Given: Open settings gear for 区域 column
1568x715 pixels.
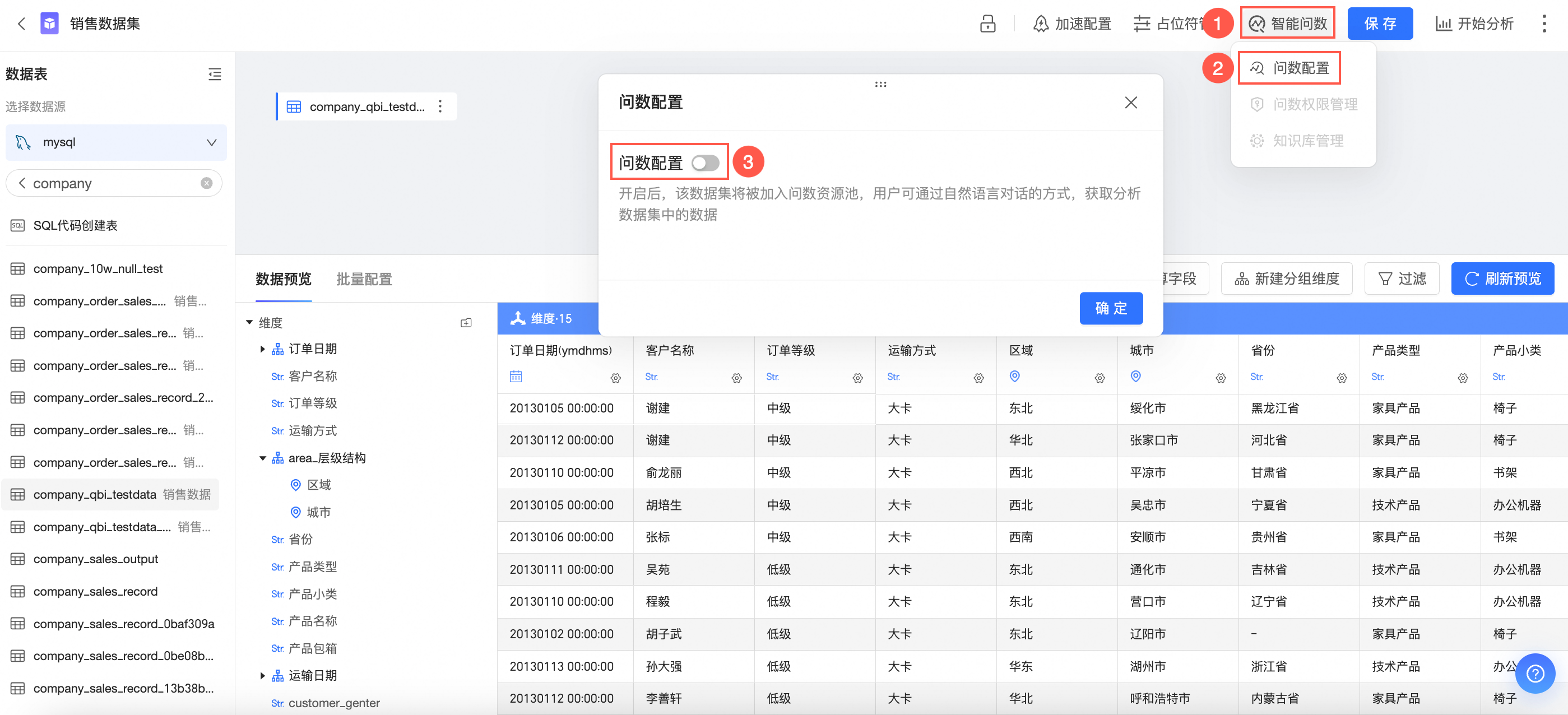Looking at the screenshot, I should click(1100, 378).
